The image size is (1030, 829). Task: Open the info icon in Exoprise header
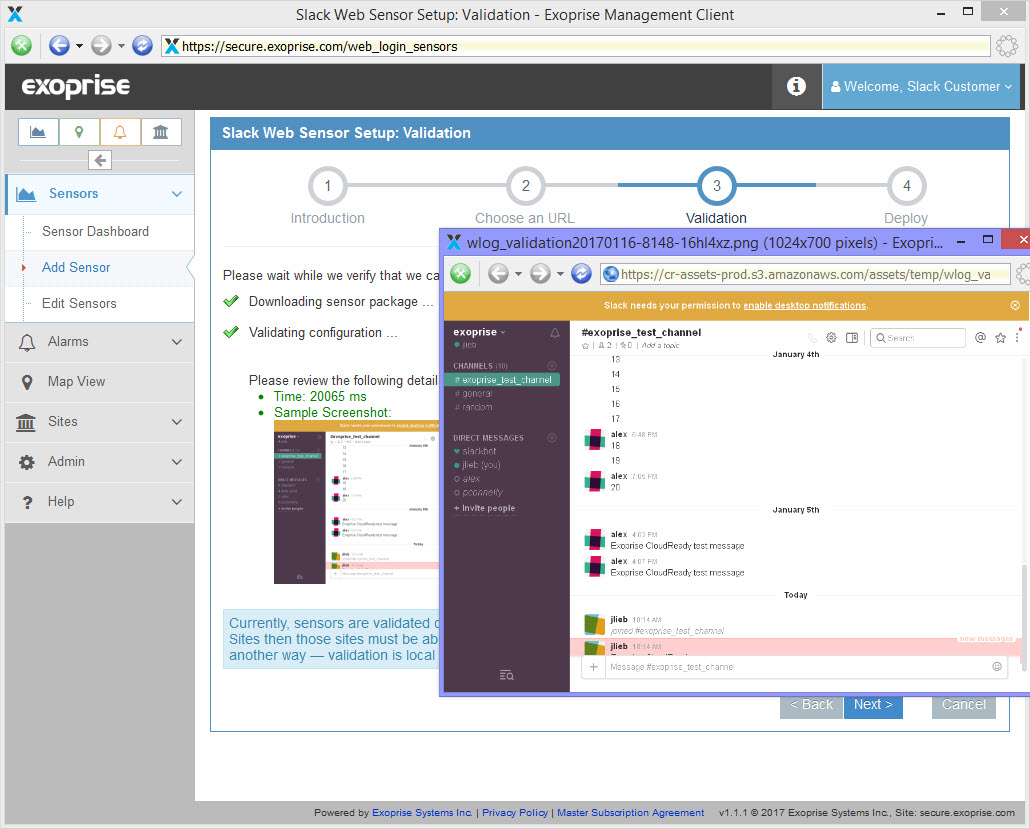point(796,86)
